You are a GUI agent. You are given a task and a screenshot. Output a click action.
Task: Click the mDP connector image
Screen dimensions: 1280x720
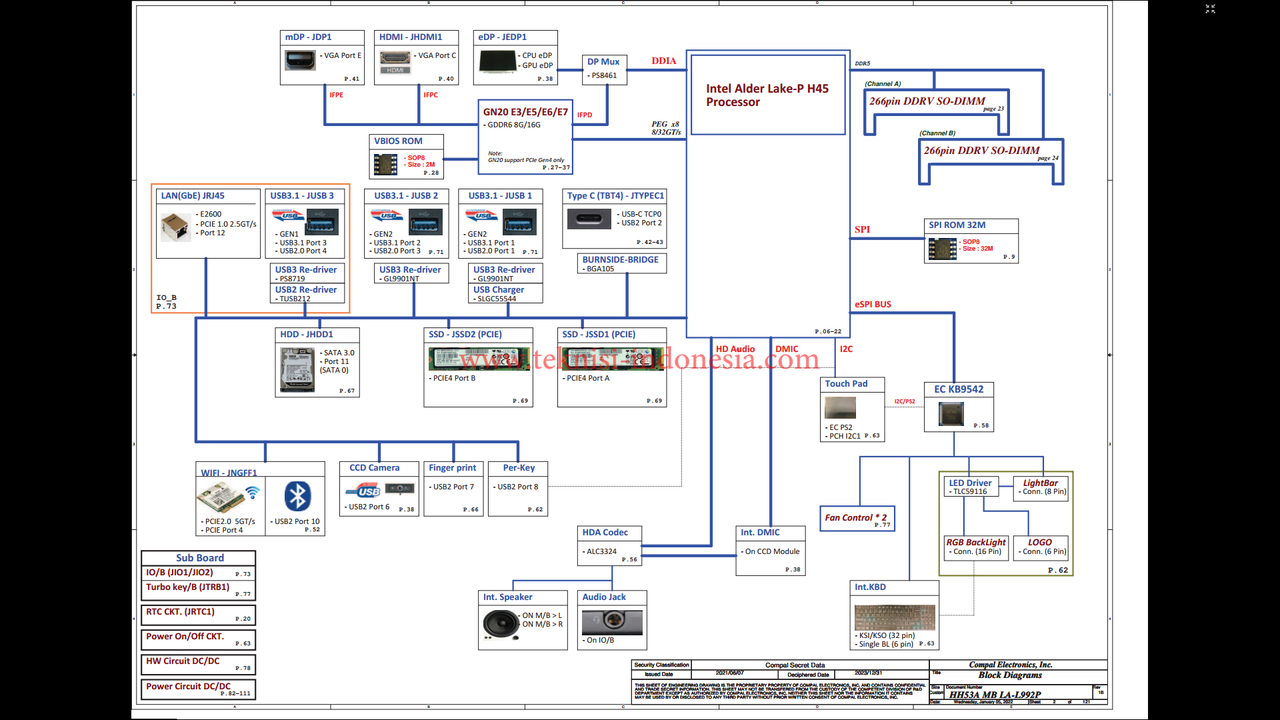[299, 62]
